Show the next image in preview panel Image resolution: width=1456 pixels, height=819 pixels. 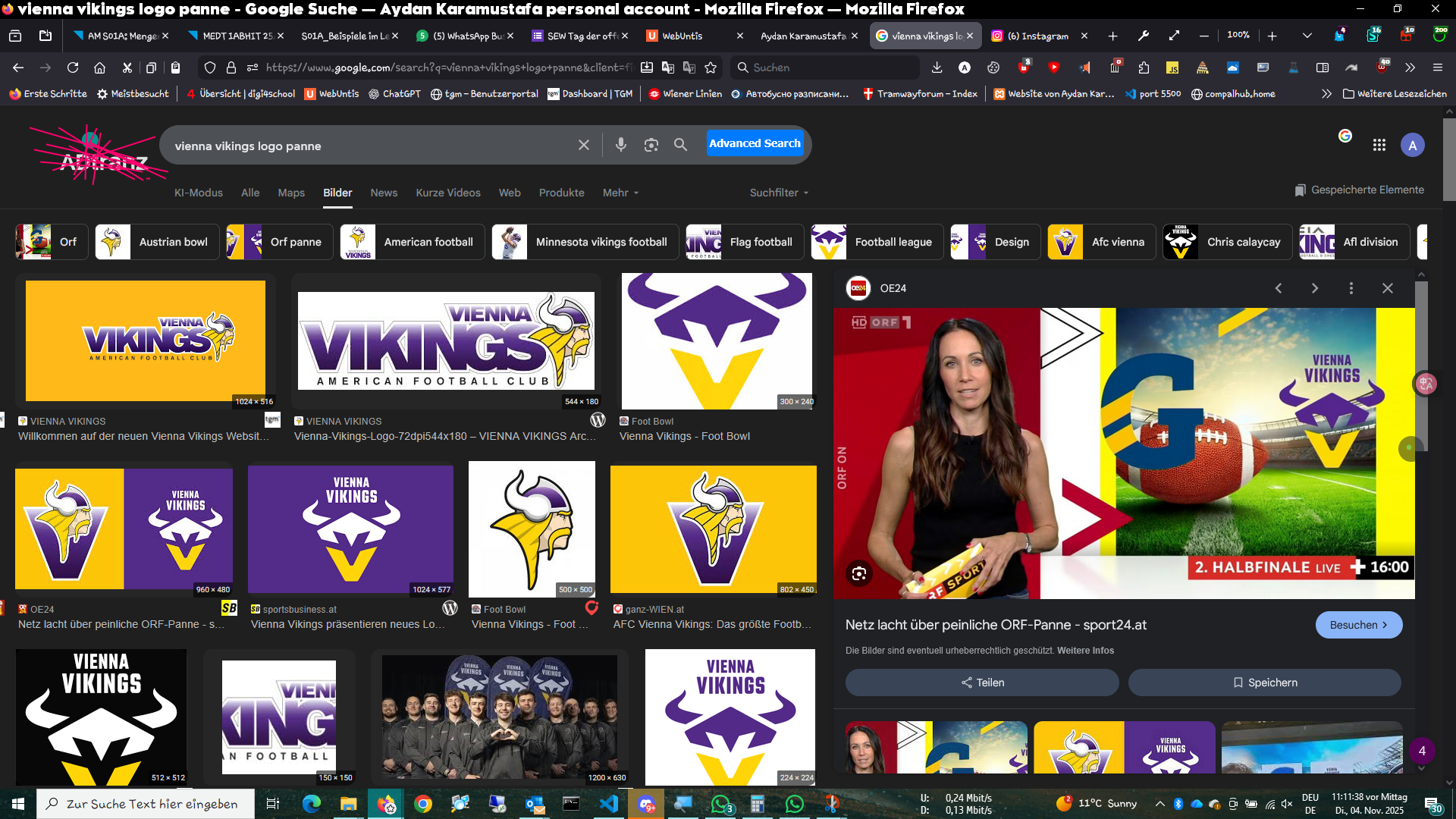1315,288
